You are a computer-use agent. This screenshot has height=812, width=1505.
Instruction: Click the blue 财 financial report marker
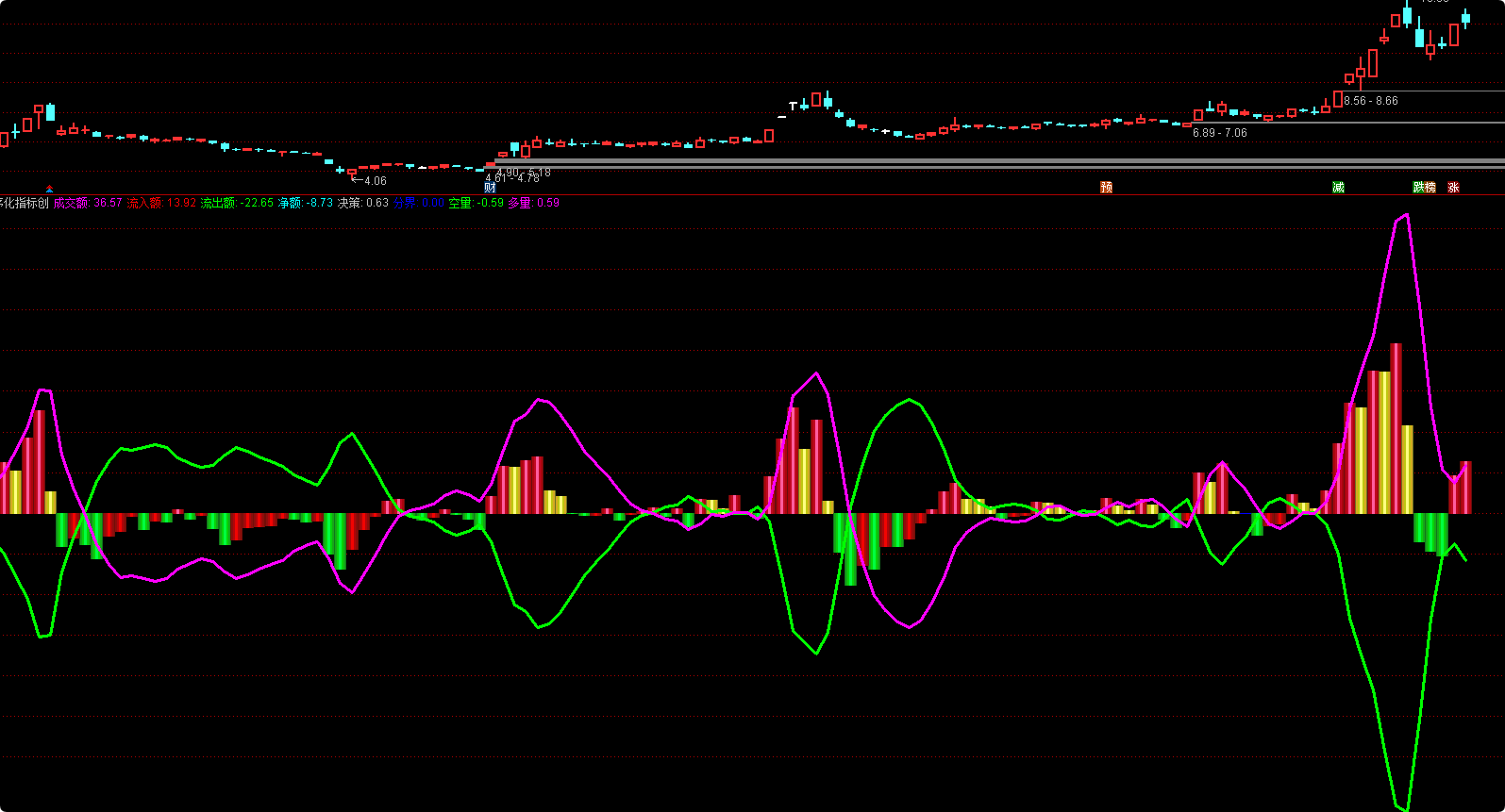tap(490, 188)
